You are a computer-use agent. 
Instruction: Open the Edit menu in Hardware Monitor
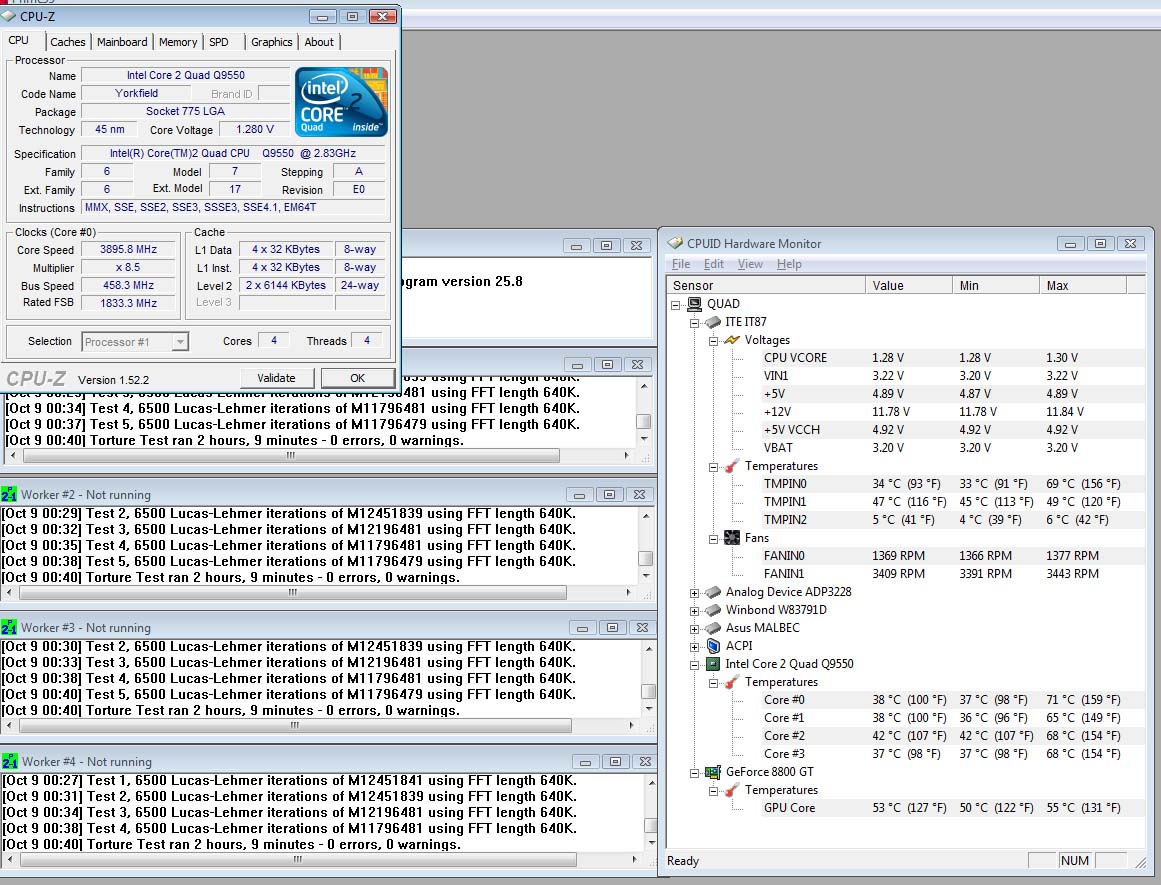click(714, 264)
